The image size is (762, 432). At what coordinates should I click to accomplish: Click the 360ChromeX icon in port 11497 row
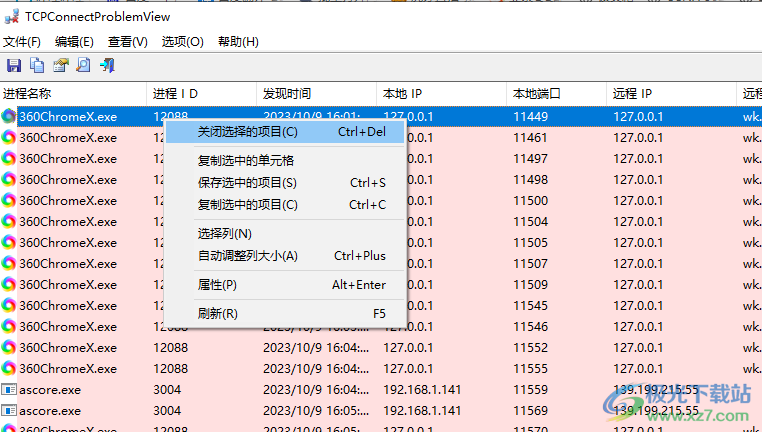tap(8, 158)
